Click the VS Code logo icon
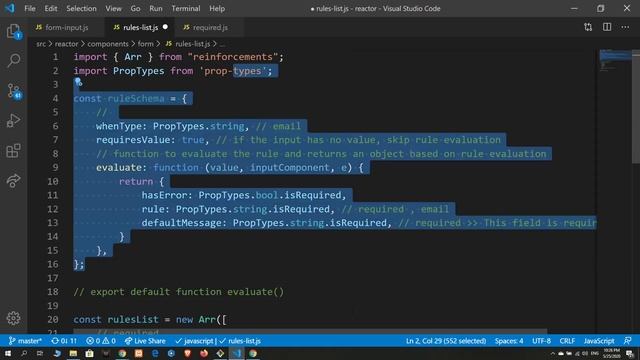 (x=10, y=8)
